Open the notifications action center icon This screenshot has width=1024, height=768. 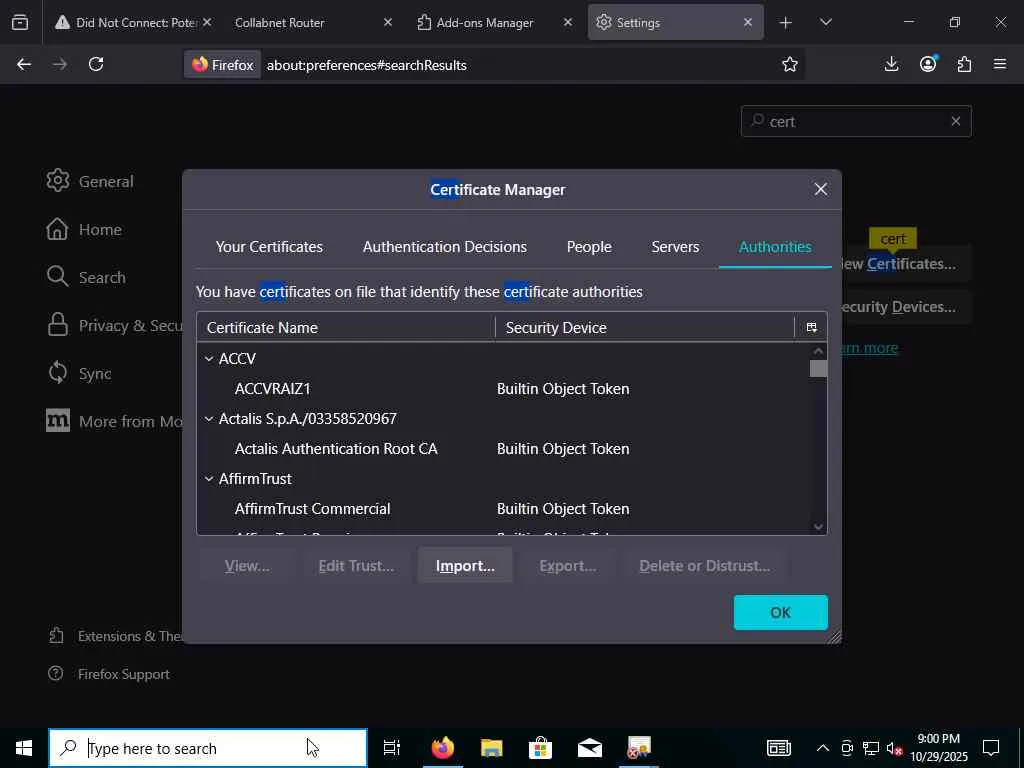[x=991, y=748]
